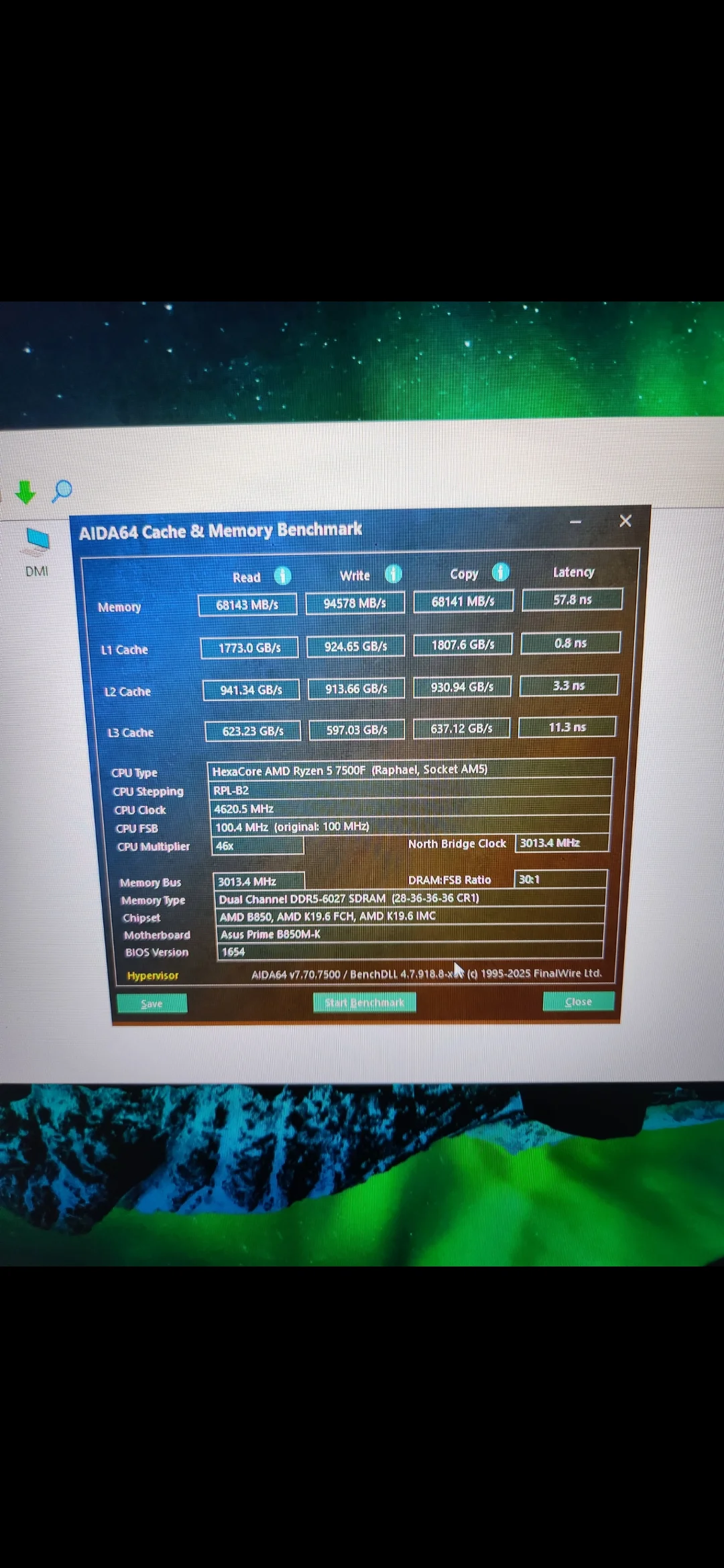The height and width of the screenshot is (1568, 724).
Task: Click CPU Type field Ryzen 5 7500F
Action: (410, 769)
